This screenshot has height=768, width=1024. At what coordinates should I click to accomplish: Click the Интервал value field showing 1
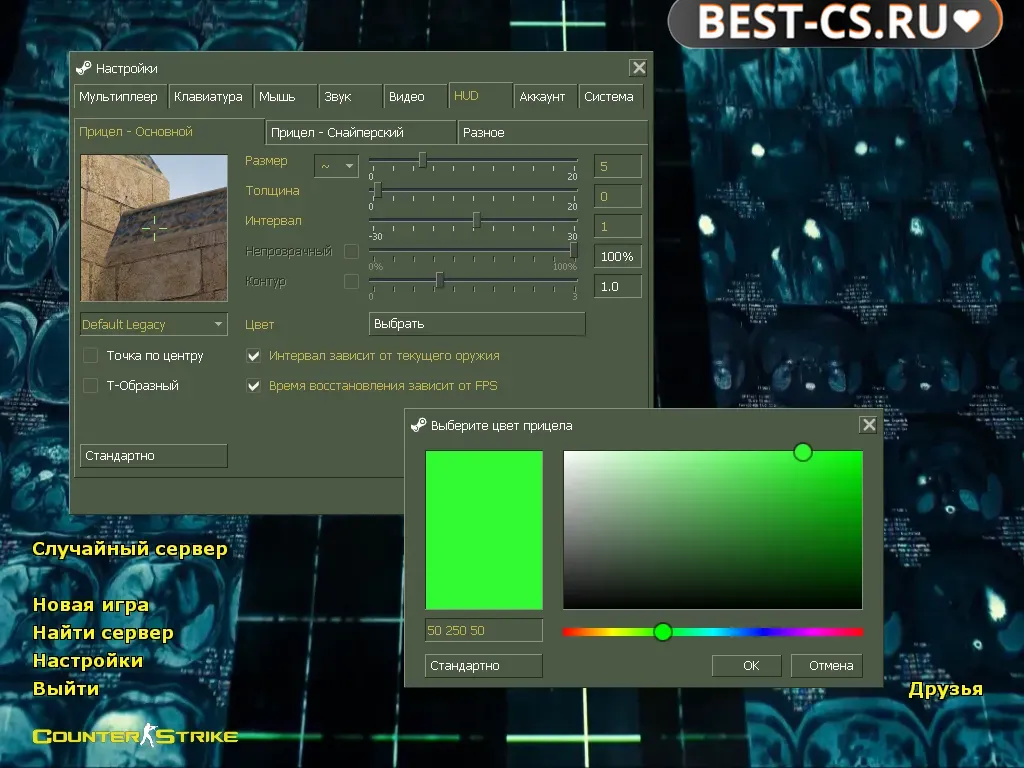pos(618,226)
